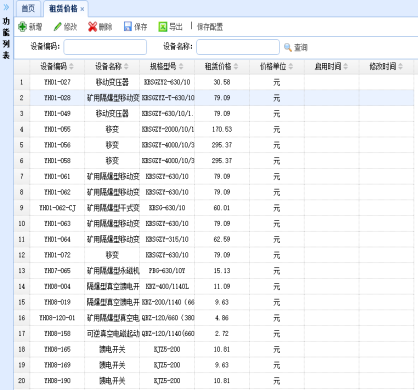Image resolution: width=419 pixels, height=390 pixels.
Task: Expand the 功能列表 sidebar with double-arrow
Action: 6,7
